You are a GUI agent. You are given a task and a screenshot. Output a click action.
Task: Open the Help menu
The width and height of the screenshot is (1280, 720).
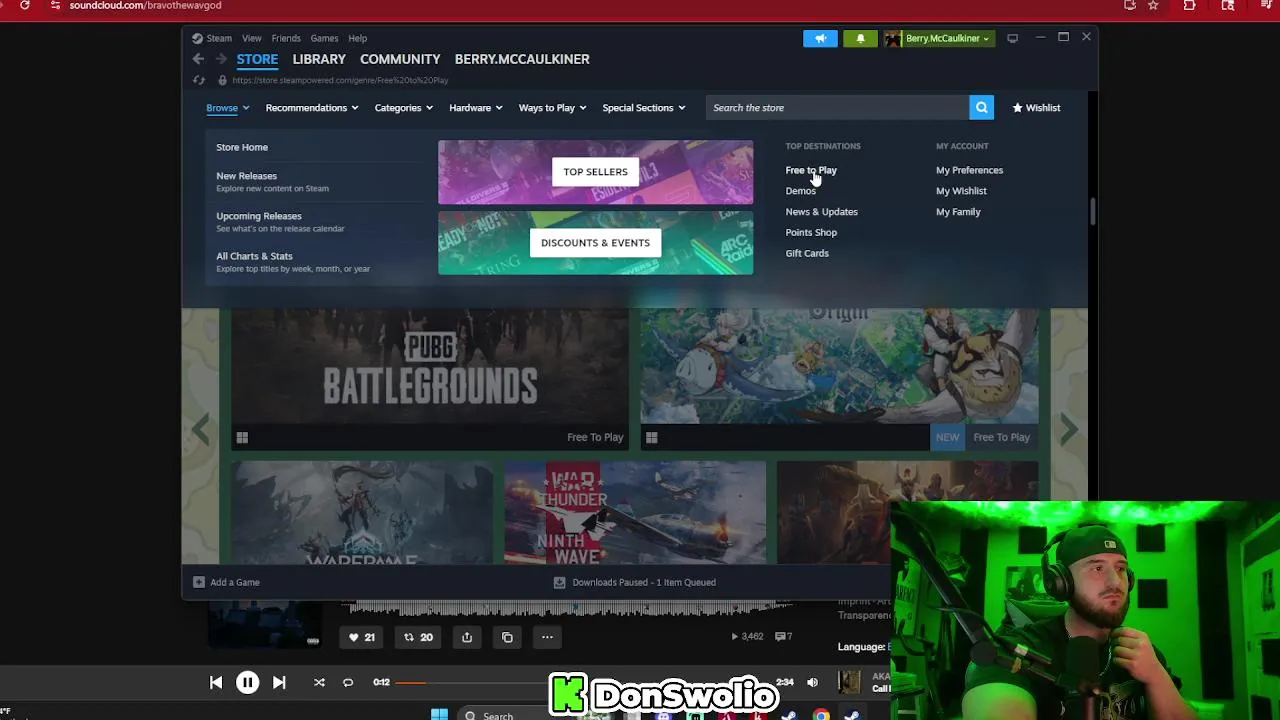[357, 38]
